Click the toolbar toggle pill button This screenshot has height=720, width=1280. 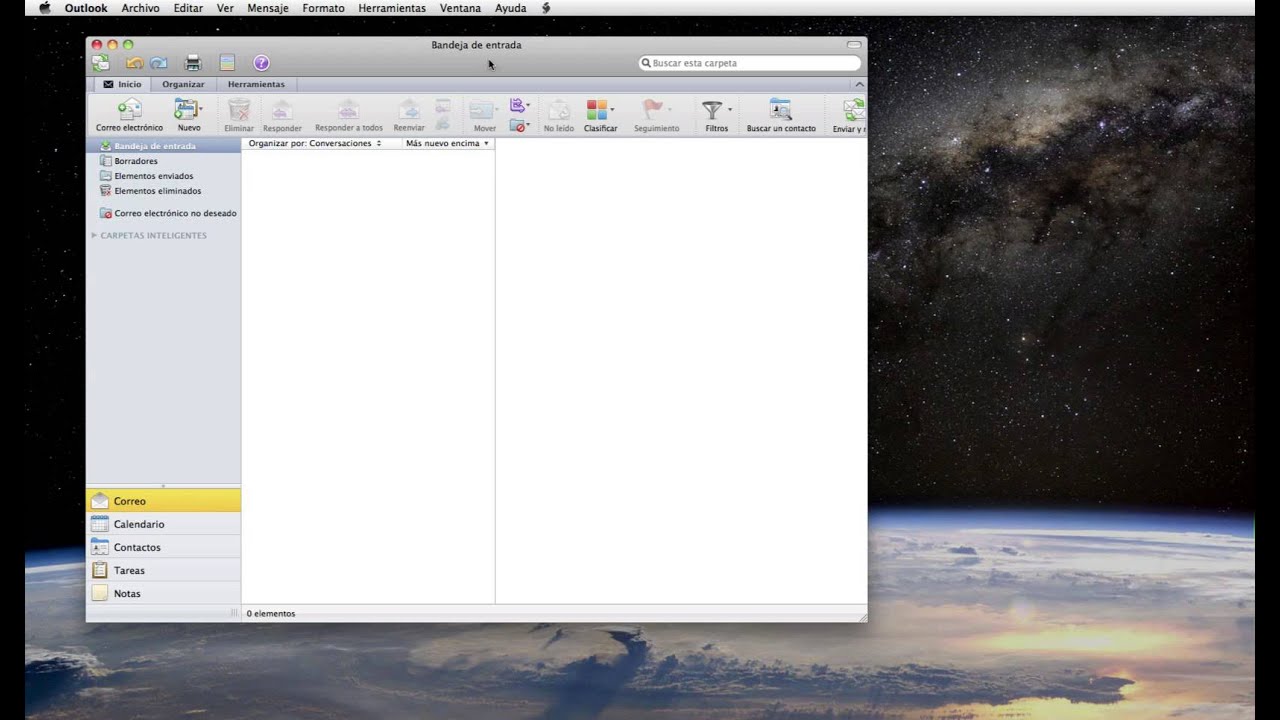pyautogui.click(x=853, y=45)
